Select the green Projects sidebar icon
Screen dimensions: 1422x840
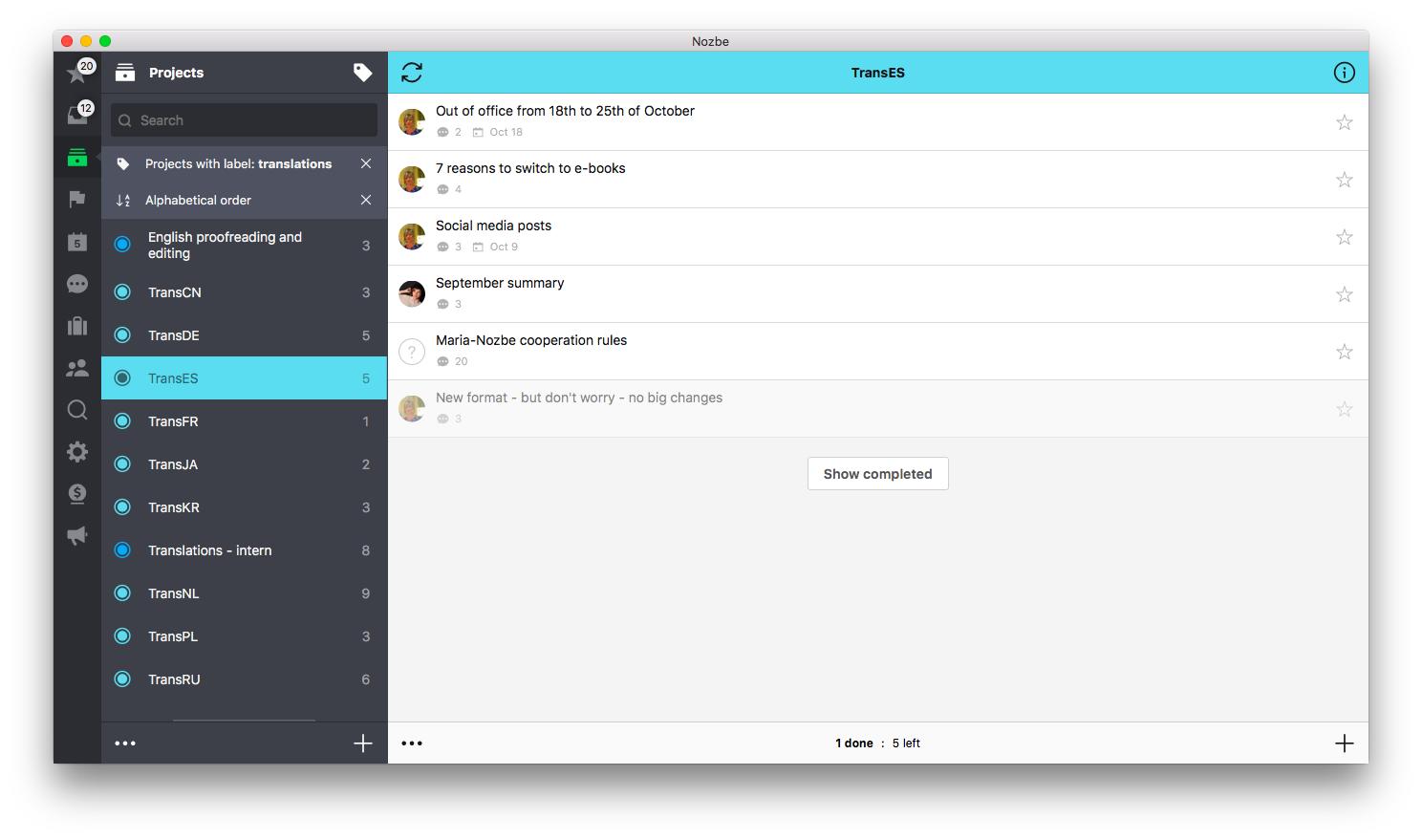pyautogui.click(x=77, y=158)
